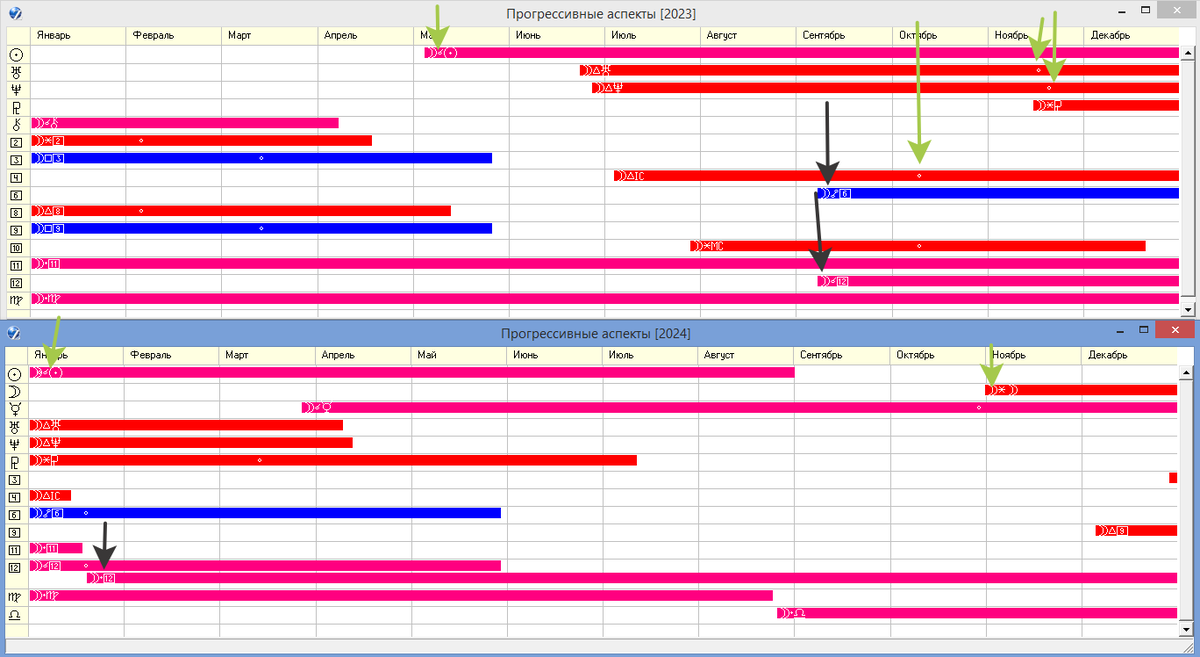This screenshot has width=1200, height=657.
Task: Click the Июнь column header in 2024 window
Action: coord(555,355)
